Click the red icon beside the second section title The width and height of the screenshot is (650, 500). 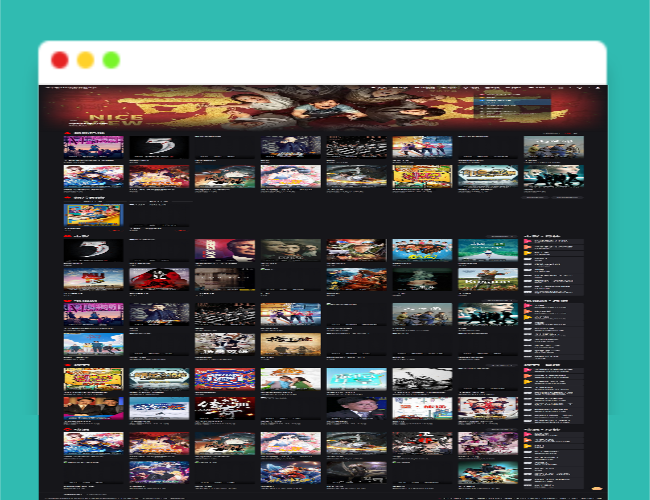point(67,200)
